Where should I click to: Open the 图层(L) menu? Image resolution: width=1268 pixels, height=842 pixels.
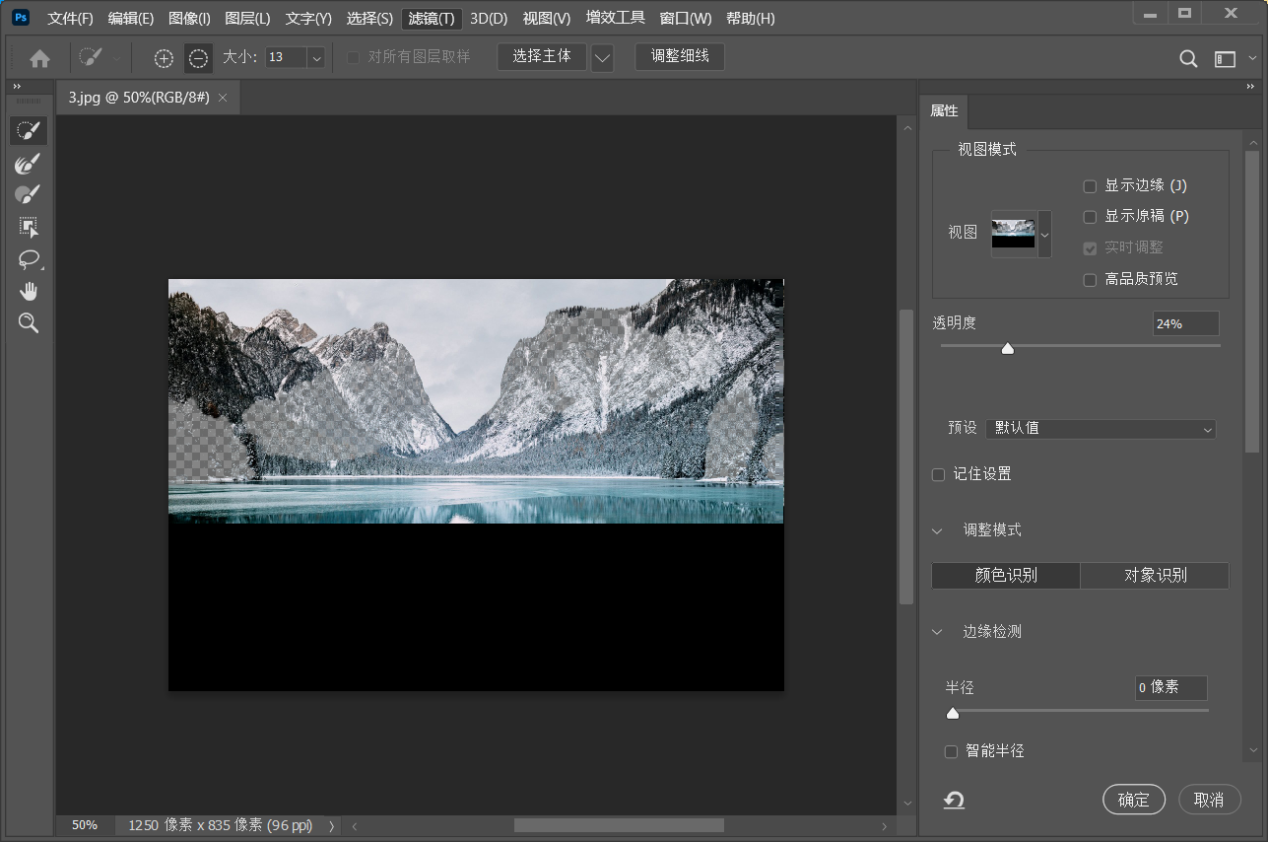247,18
